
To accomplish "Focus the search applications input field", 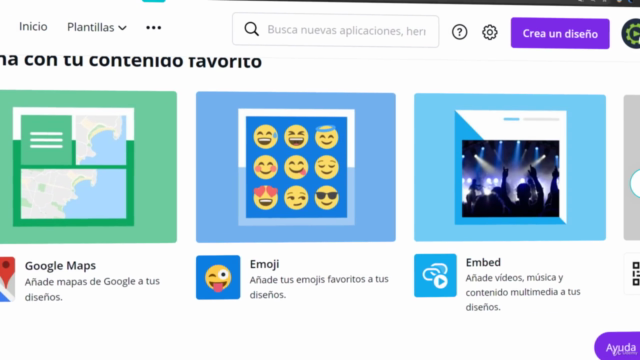I will point(336,30).
